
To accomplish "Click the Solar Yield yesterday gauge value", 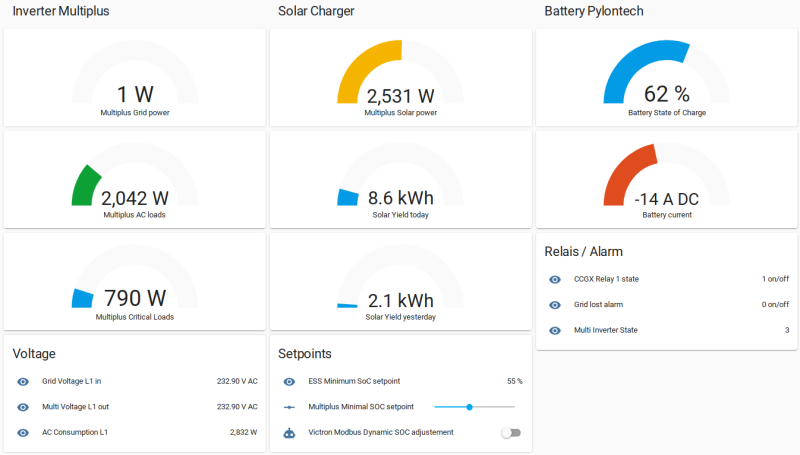I will [401, 300].
